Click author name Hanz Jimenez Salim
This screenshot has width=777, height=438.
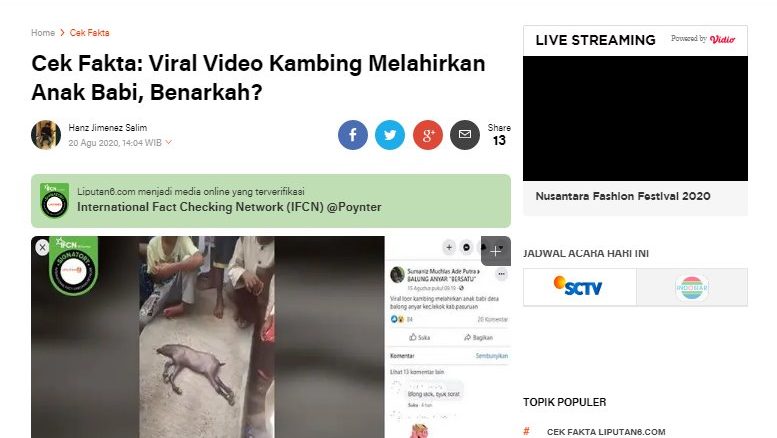(x=108, y=128)
